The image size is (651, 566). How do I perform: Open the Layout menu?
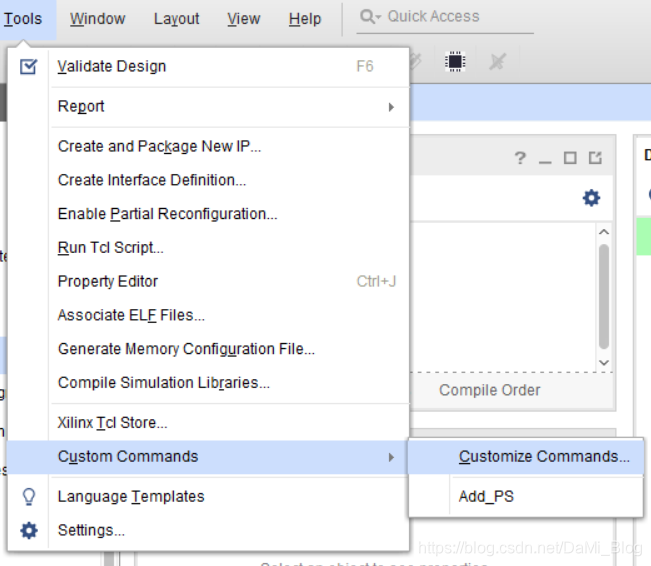[176, 19]
